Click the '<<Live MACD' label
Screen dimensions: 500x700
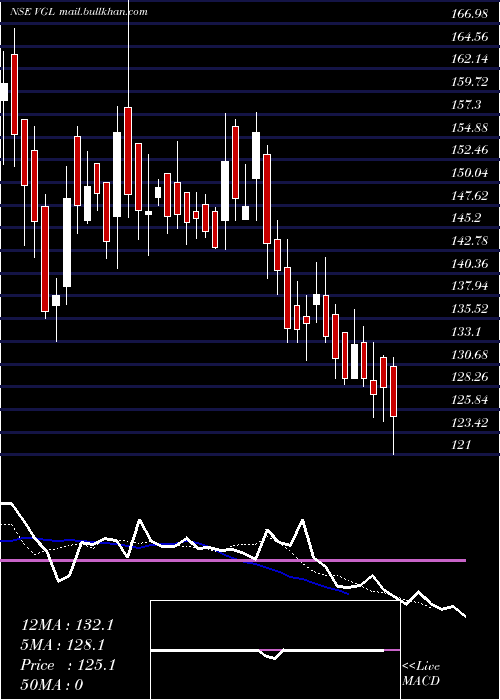click(x=421, y=673)
